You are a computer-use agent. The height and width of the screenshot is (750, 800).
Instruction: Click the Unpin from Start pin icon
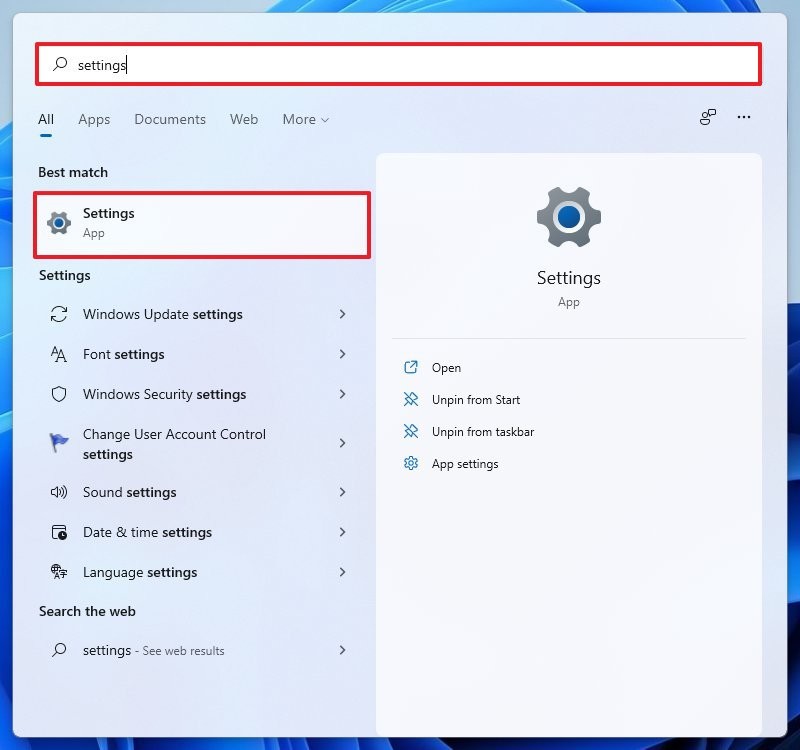coord(411,399)
